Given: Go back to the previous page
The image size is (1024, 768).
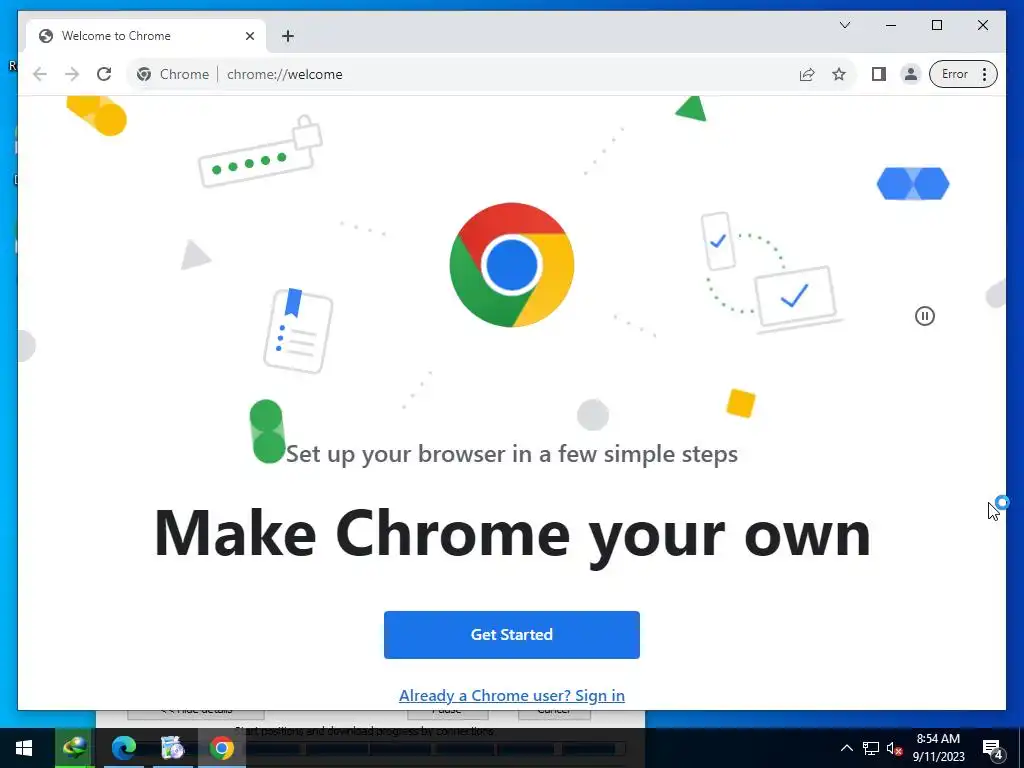Looking at the screenshot, I should coord(40,74).
